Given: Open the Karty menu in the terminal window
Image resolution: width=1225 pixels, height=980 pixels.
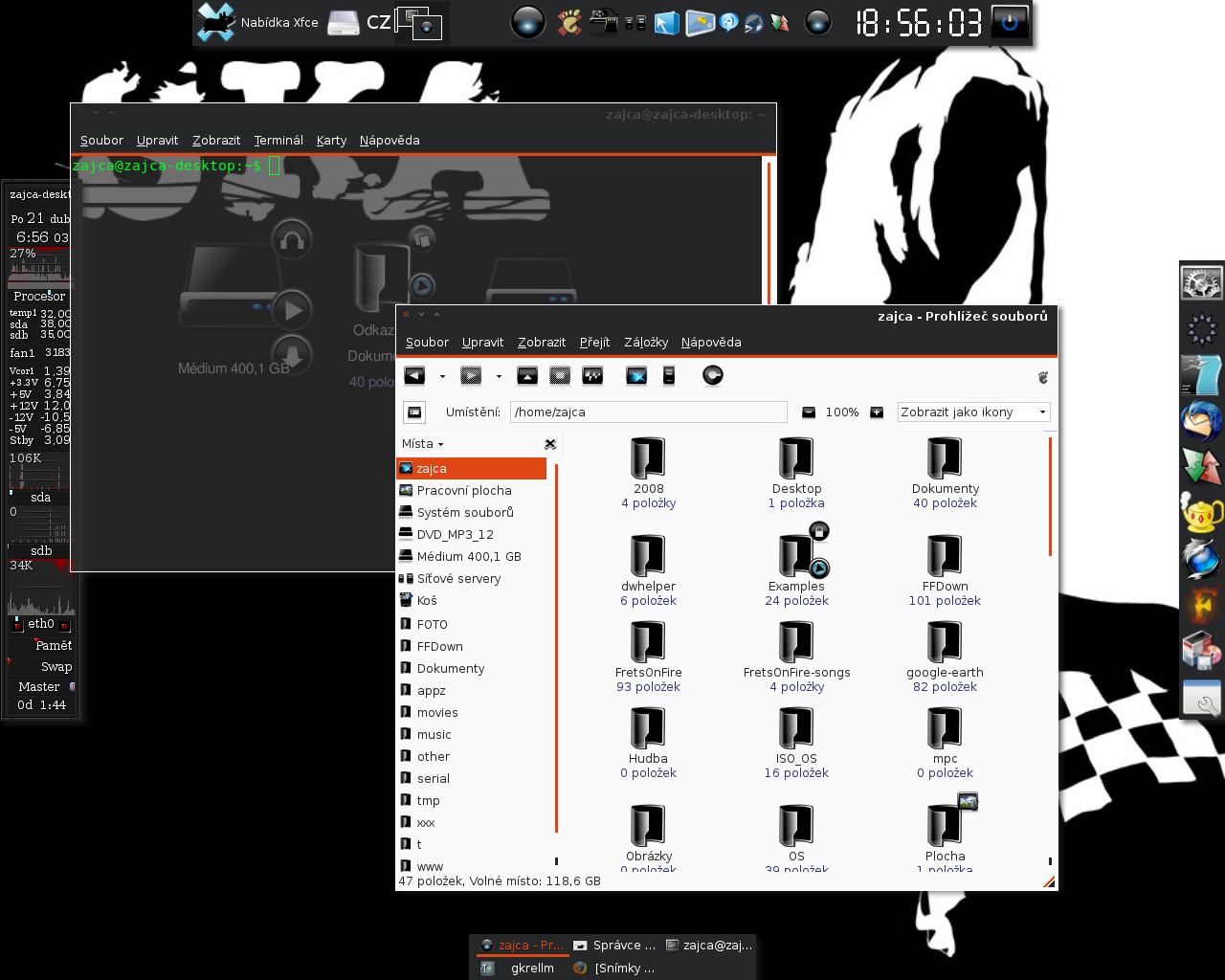Looking at the screenshot, I should click(x=332, y=141).
